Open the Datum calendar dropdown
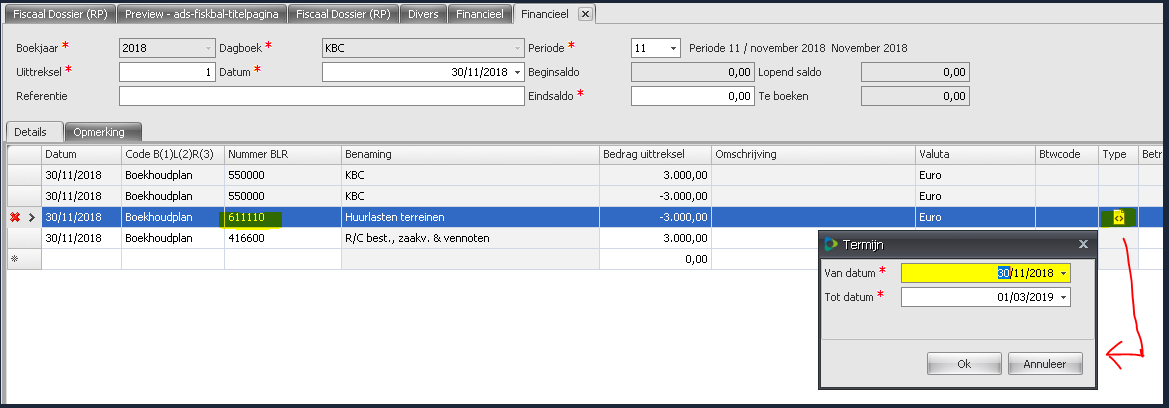Image resolution: width=1169 pixels, height=408 pixels. click(517, 72)
